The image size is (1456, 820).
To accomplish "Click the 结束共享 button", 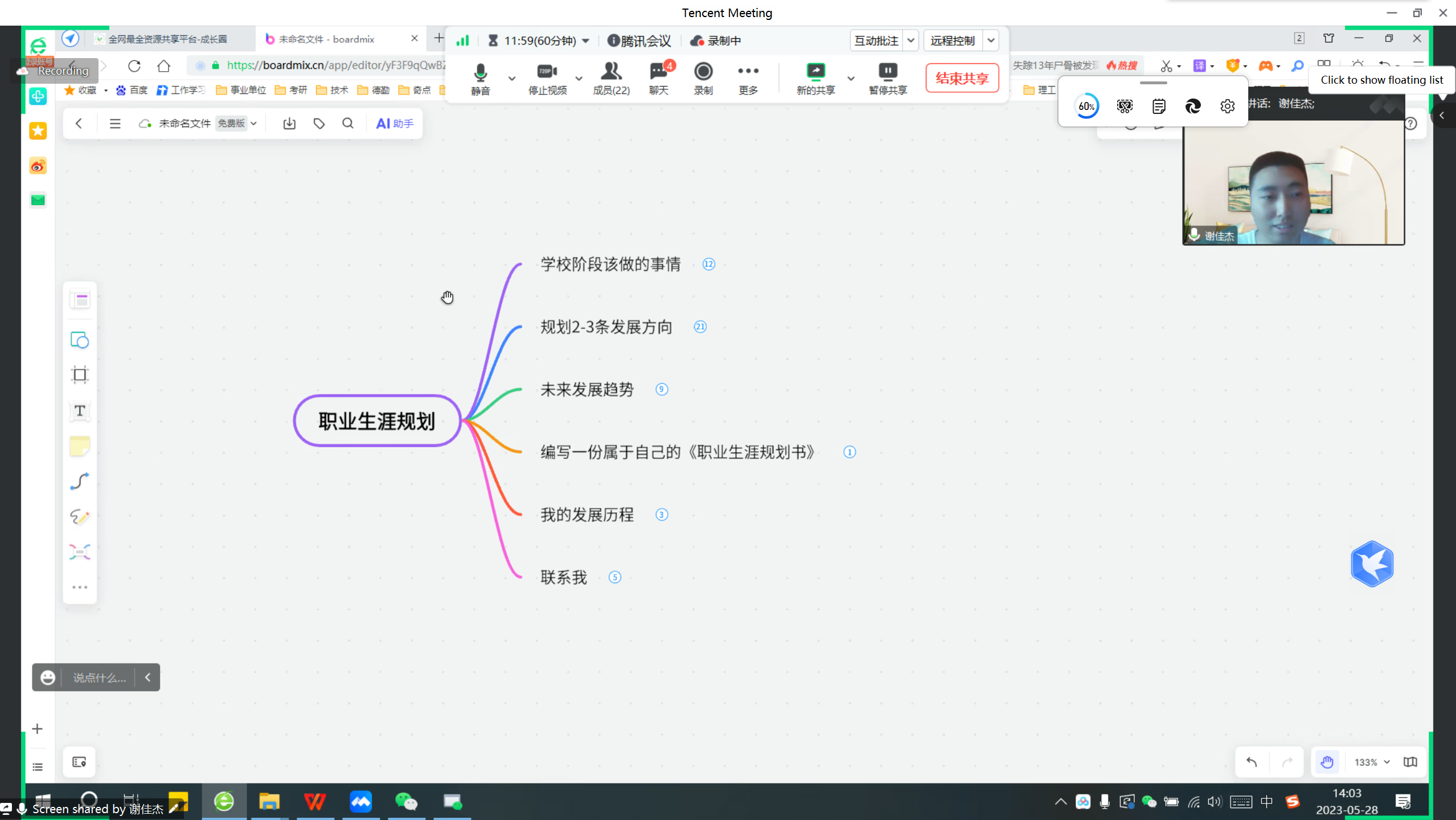I will 962,78.
